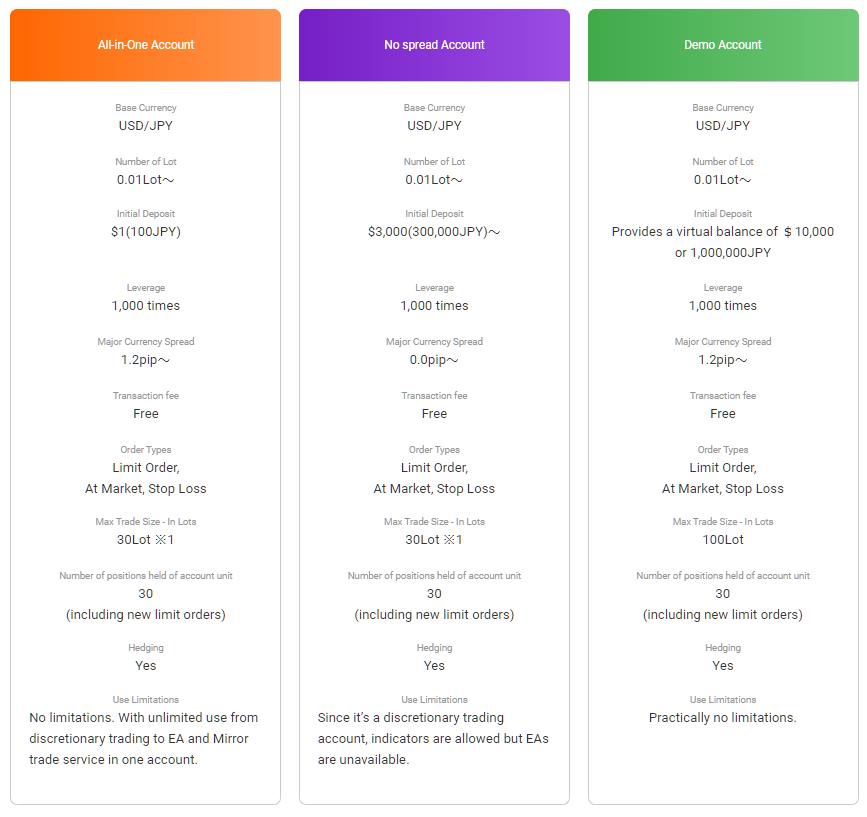The width and height of the screenshot is (867, 817).
Task: Click Leverage 1,000 times in No spread column
Action: 434,306
